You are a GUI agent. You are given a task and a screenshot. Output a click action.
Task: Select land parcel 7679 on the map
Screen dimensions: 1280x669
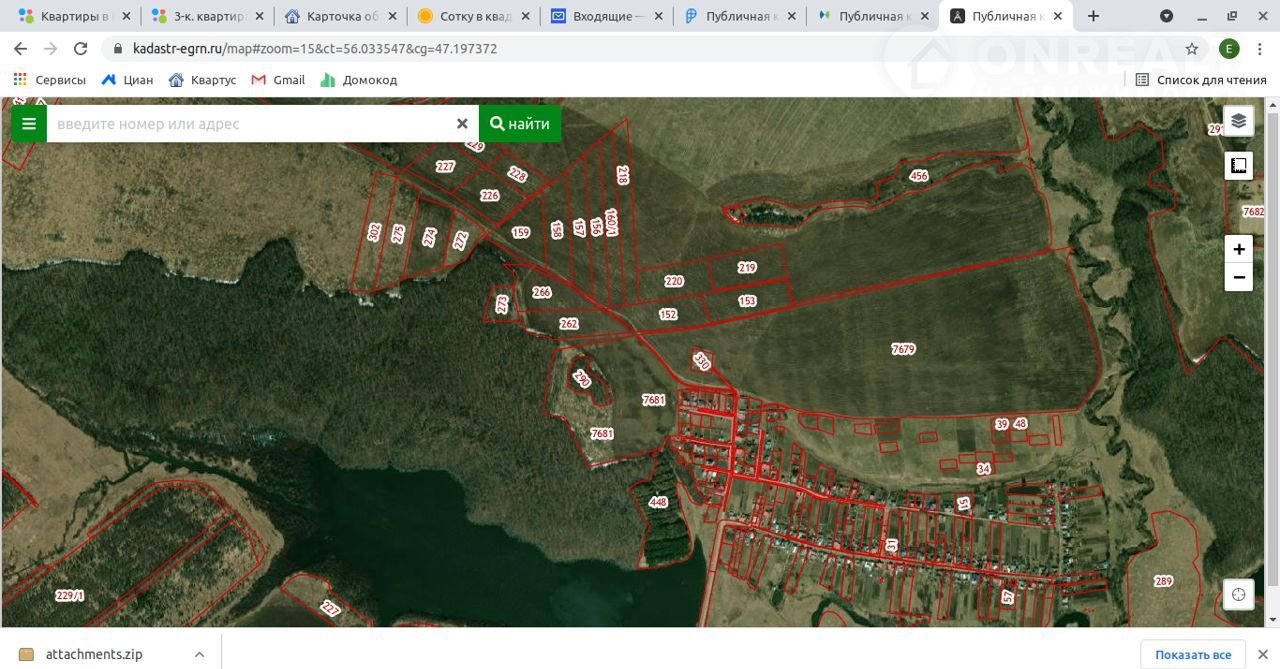tap(903, 349)
